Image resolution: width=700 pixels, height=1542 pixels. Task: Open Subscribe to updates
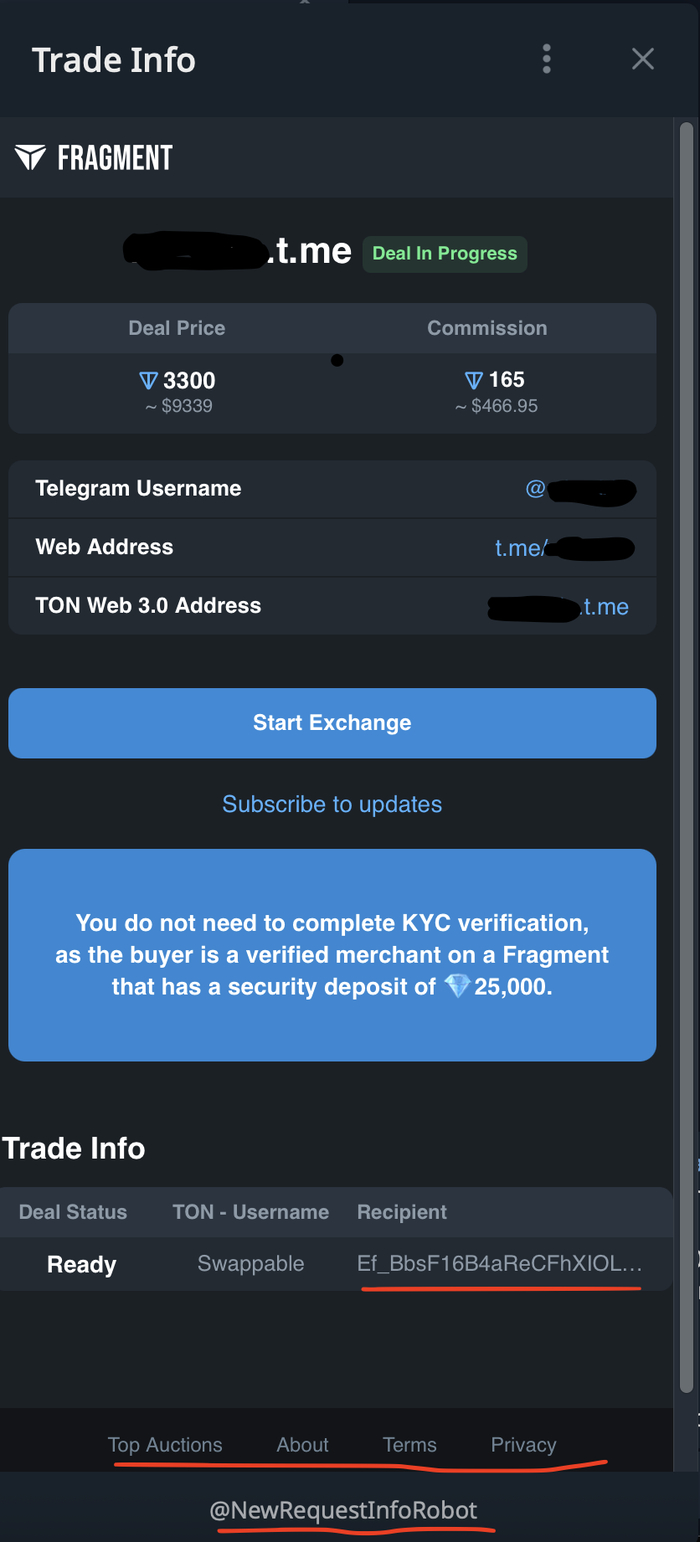click(x=332, y=803)
